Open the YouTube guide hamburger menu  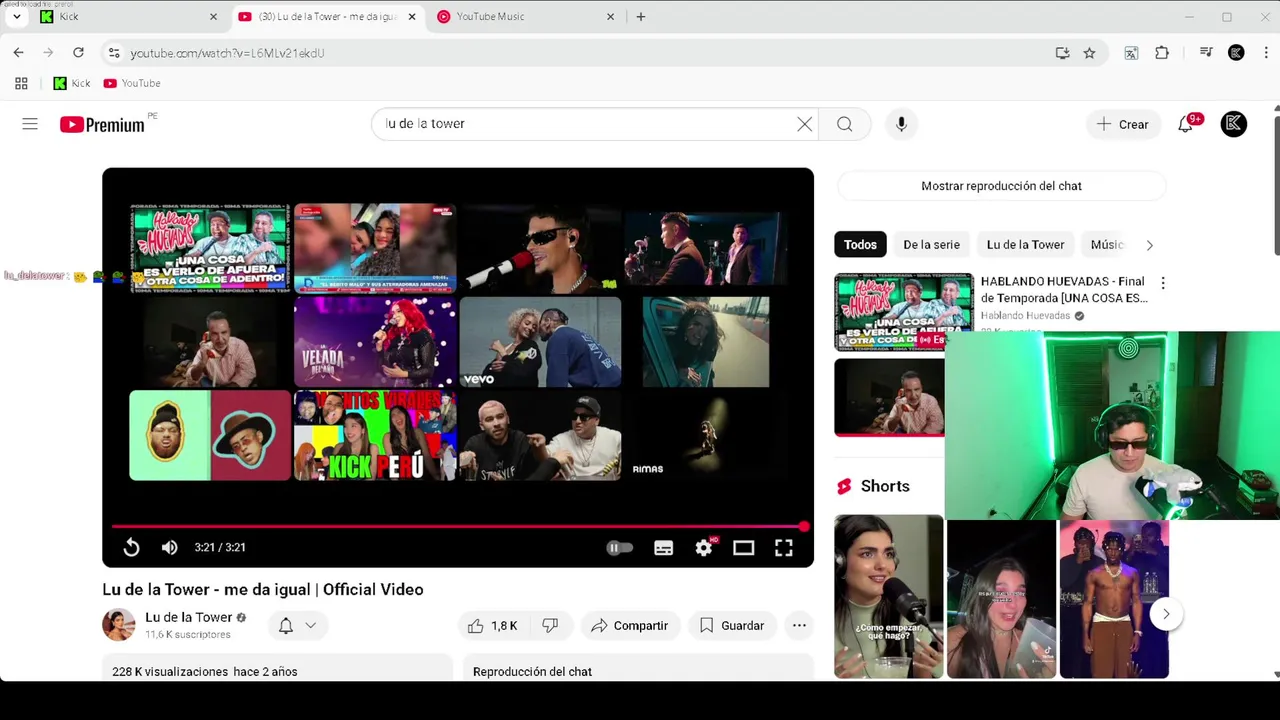point(30,124)
